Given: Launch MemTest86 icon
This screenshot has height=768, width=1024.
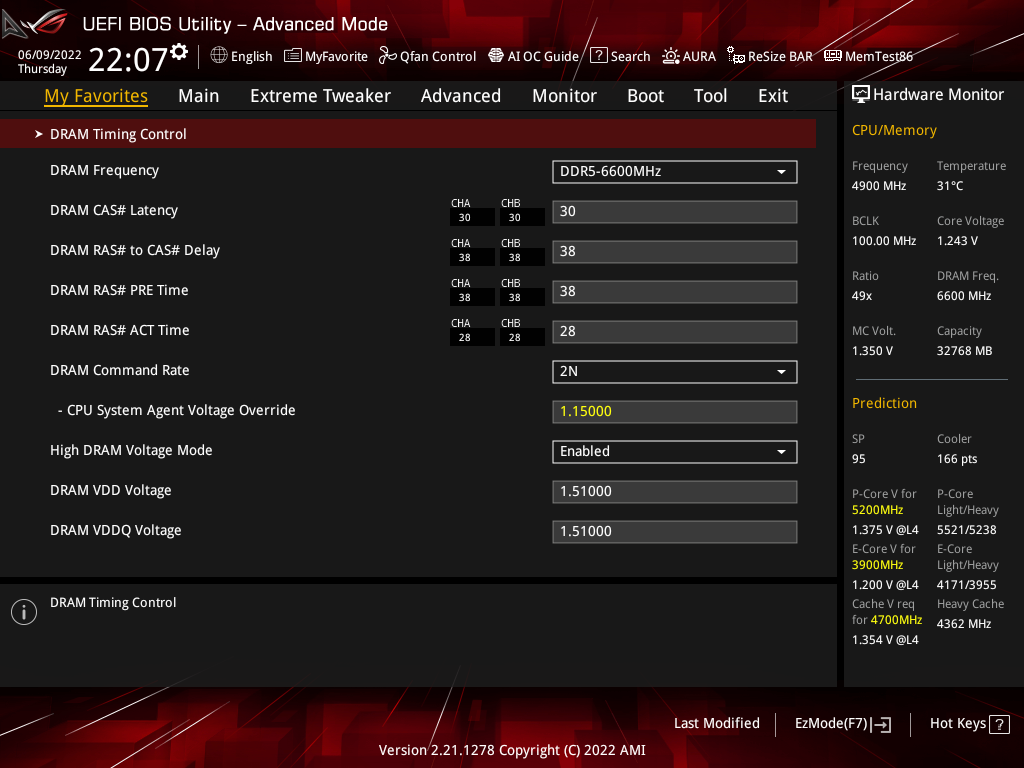Looking at the screenshot, I should 833,56.
